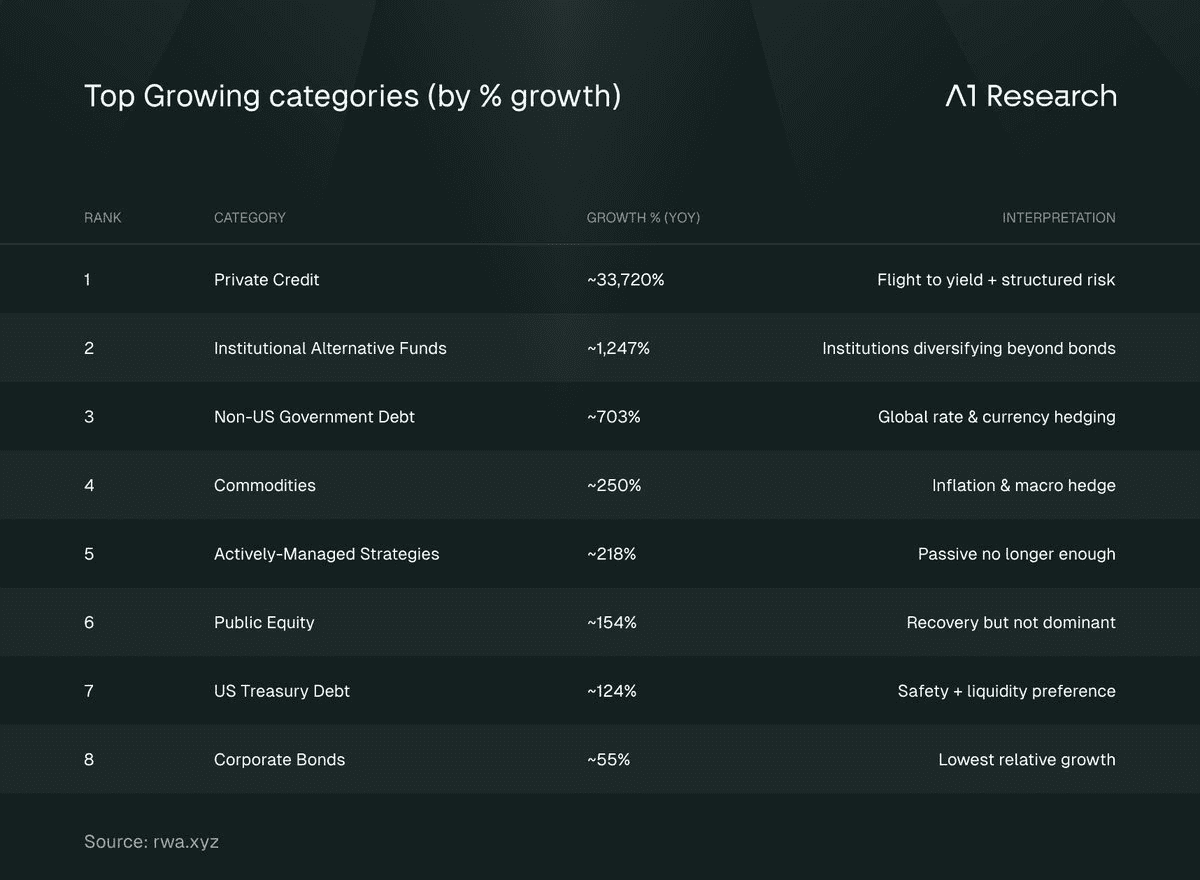Select Institutional Alternative Funds row label
The image size is (1200, 880).
(x=330, y=348)
